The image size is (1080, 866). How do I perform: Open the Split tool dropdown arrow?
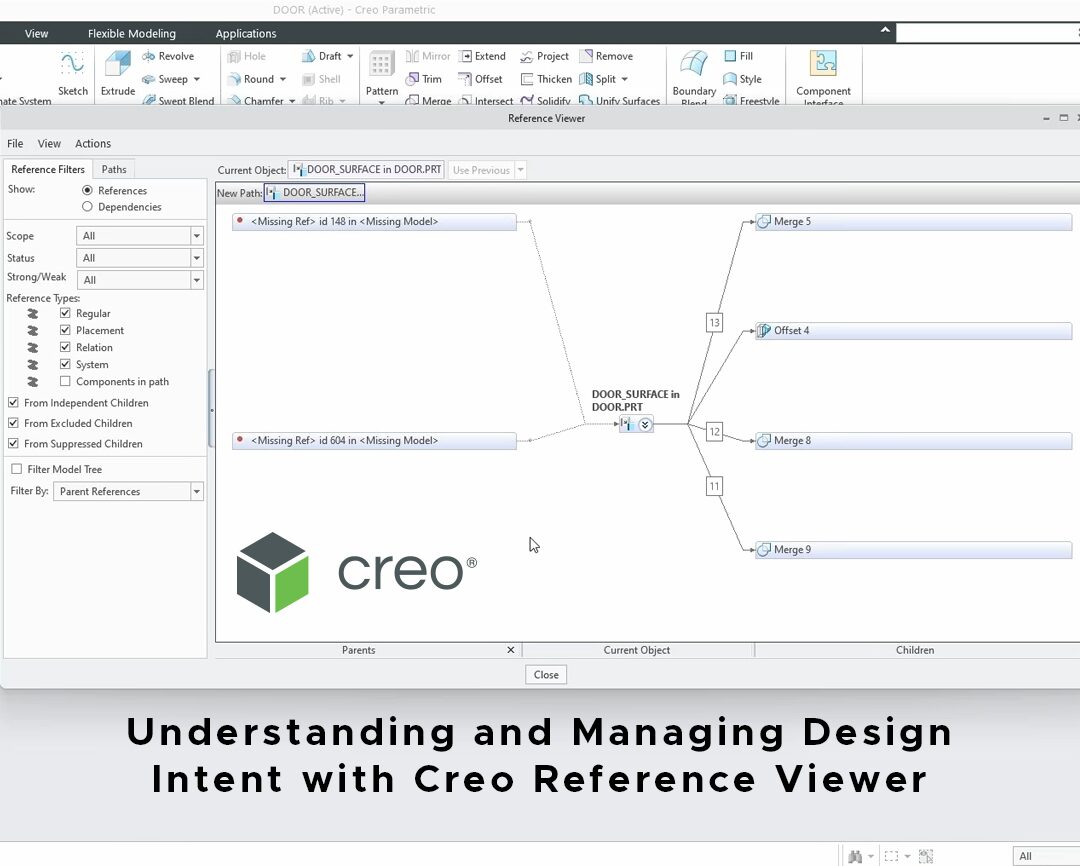[x=624, y=79]
